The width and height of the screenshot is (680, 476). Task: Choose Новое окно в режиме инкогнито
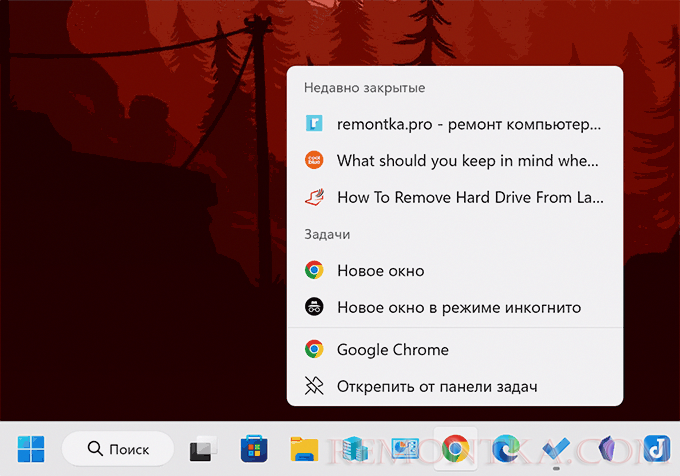pos(455,307)
